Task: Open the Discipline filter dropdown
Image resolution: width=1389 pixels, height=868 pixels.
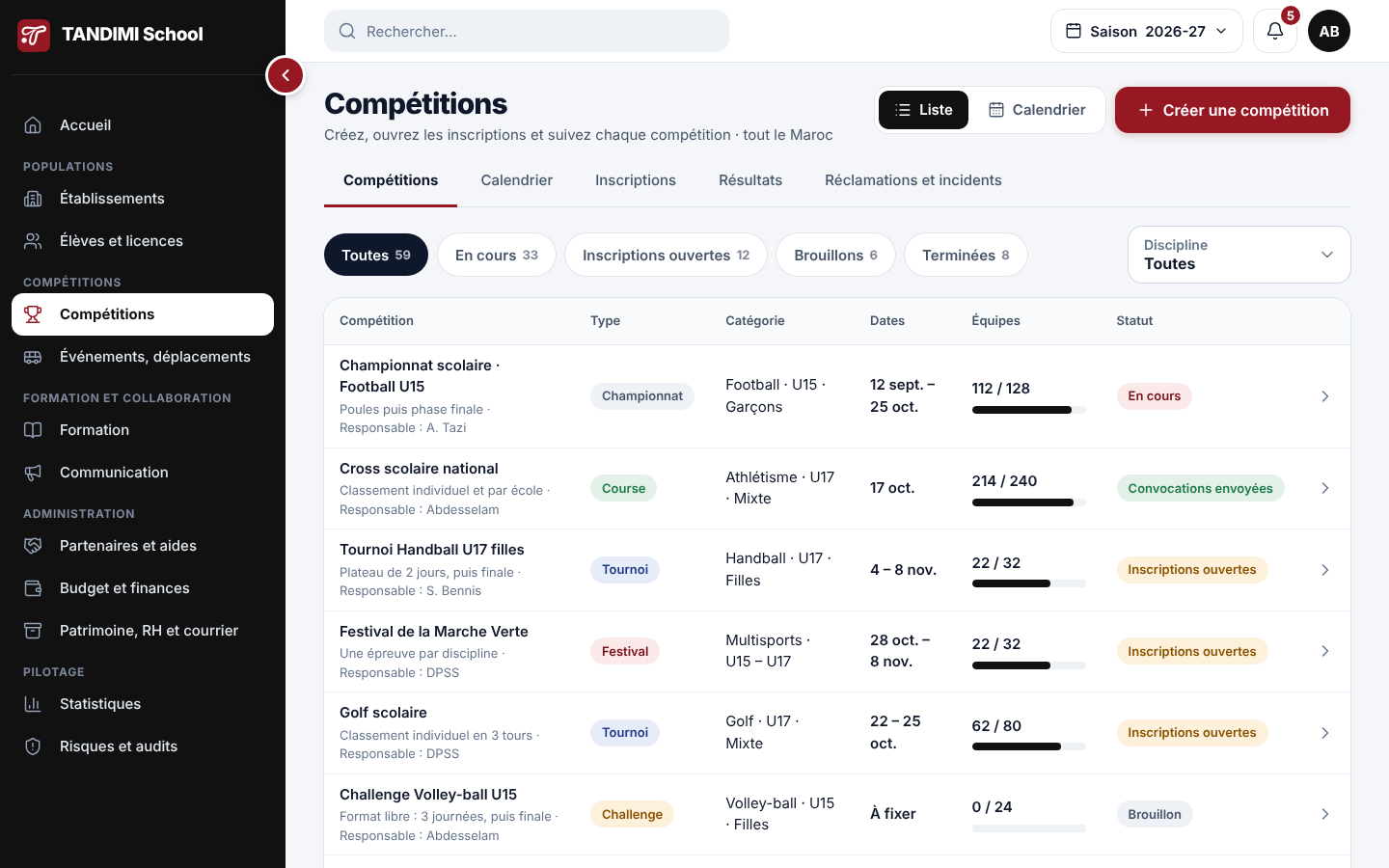Action: 1239,255
